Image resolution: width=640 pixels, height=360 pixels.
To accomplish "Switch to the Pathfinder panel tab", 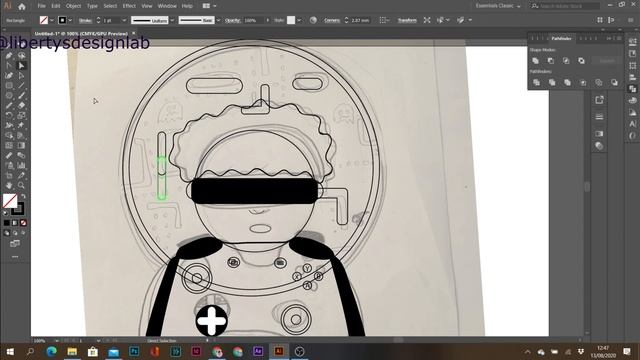I will pos(561,38).
